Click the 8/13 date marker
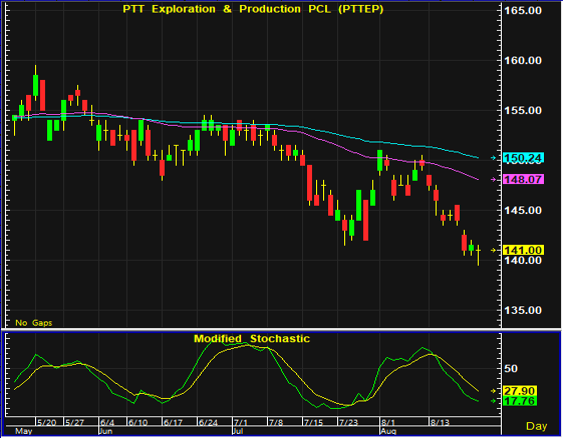 440,422
